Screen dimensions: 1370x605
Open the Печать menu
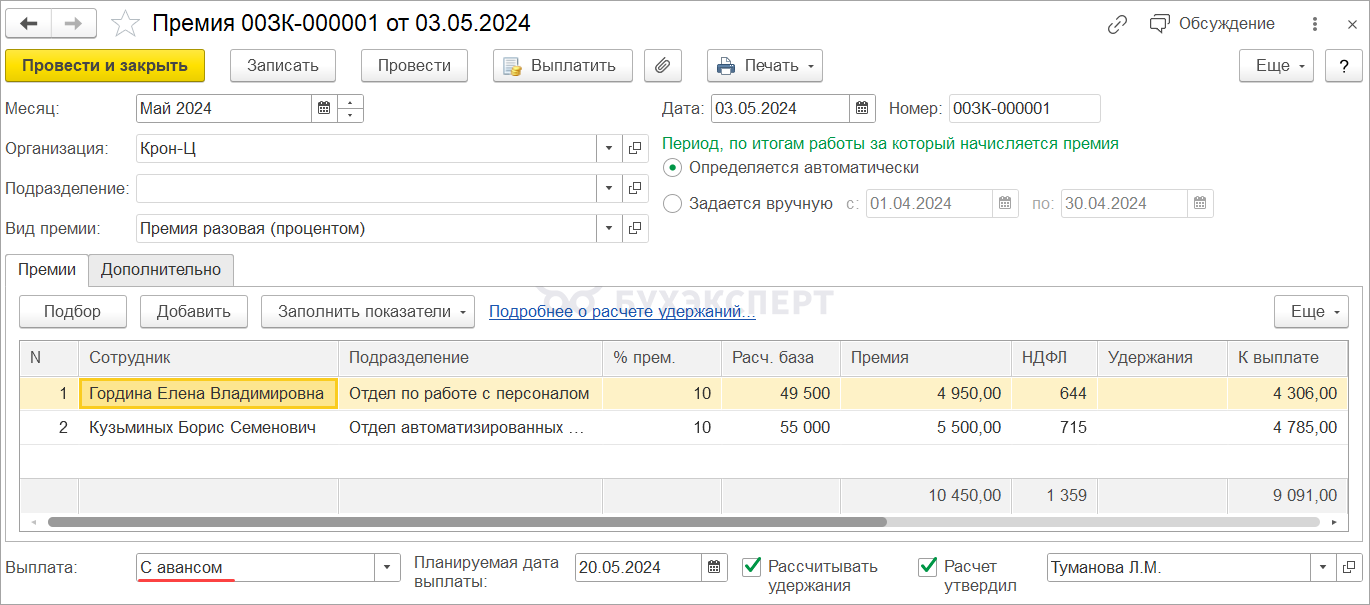point(765,66)
